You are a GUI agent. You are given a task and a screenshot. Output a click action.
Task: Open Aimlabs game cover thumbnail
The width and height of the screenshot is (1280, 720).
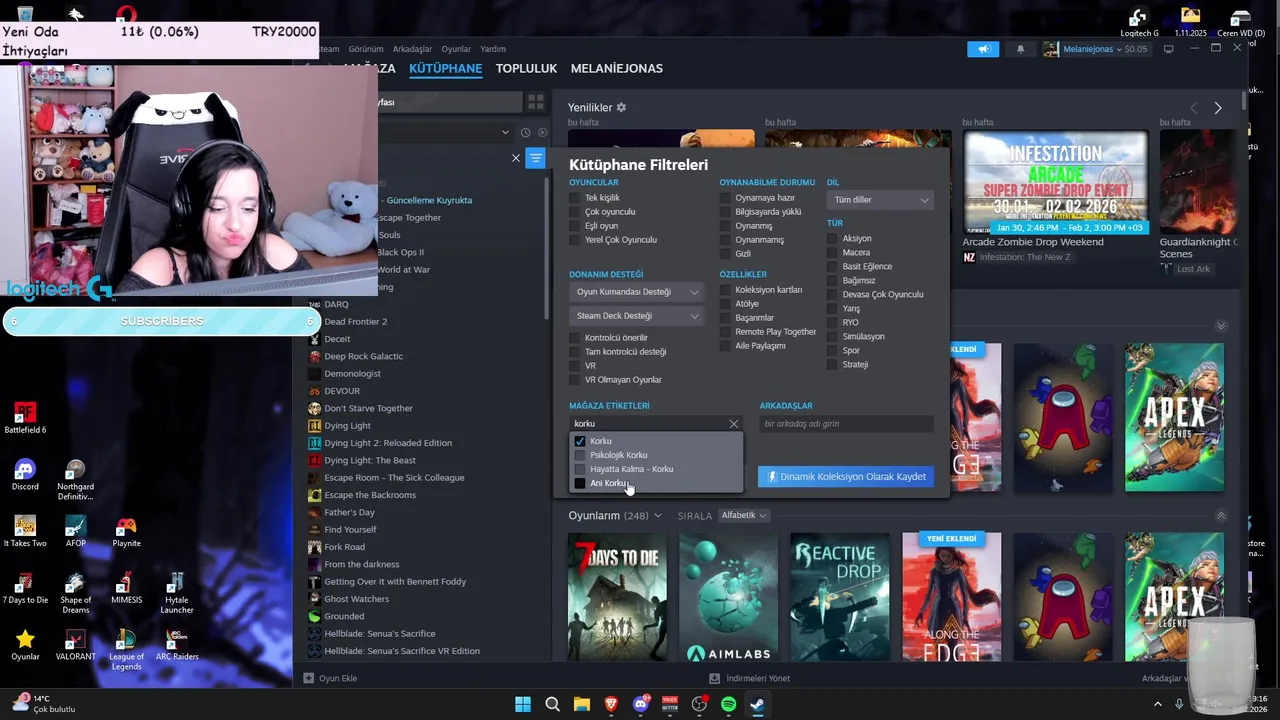(728, 597)
